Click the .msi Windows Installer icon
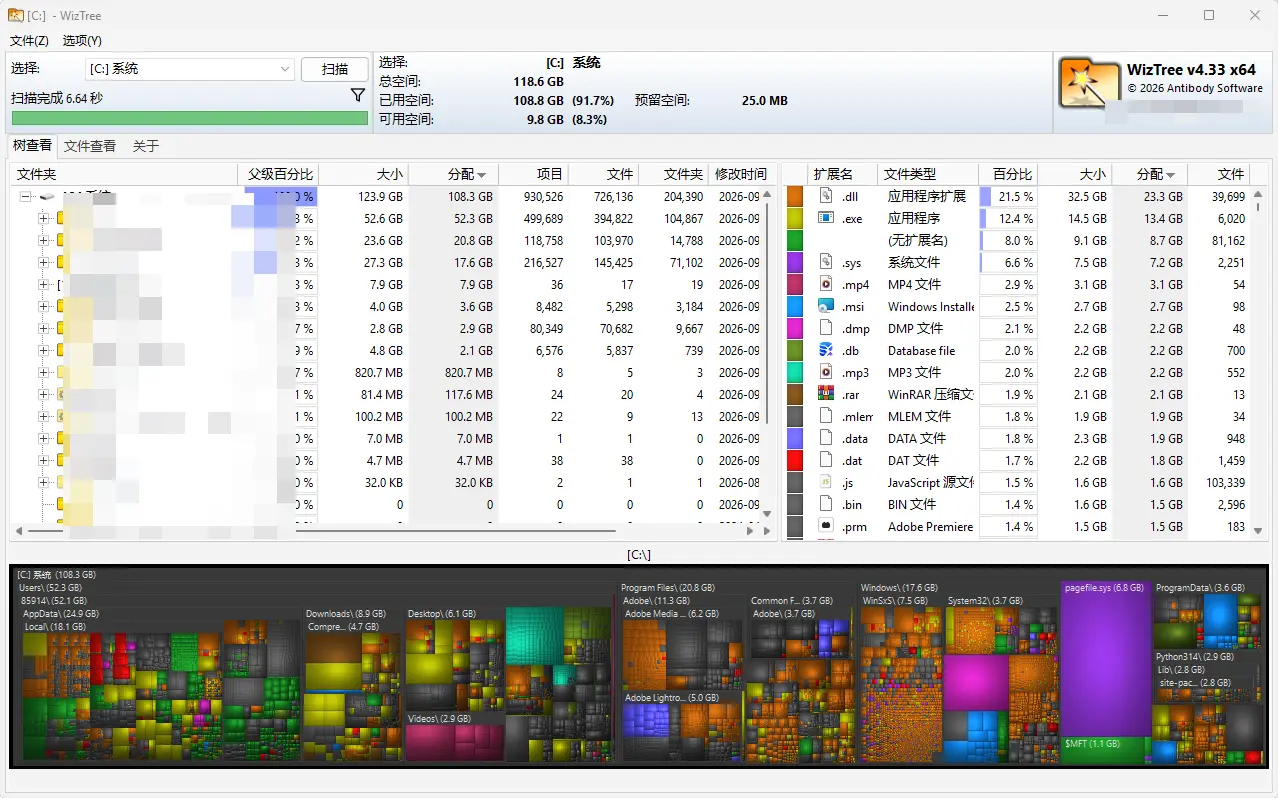 tap(826, 306)
